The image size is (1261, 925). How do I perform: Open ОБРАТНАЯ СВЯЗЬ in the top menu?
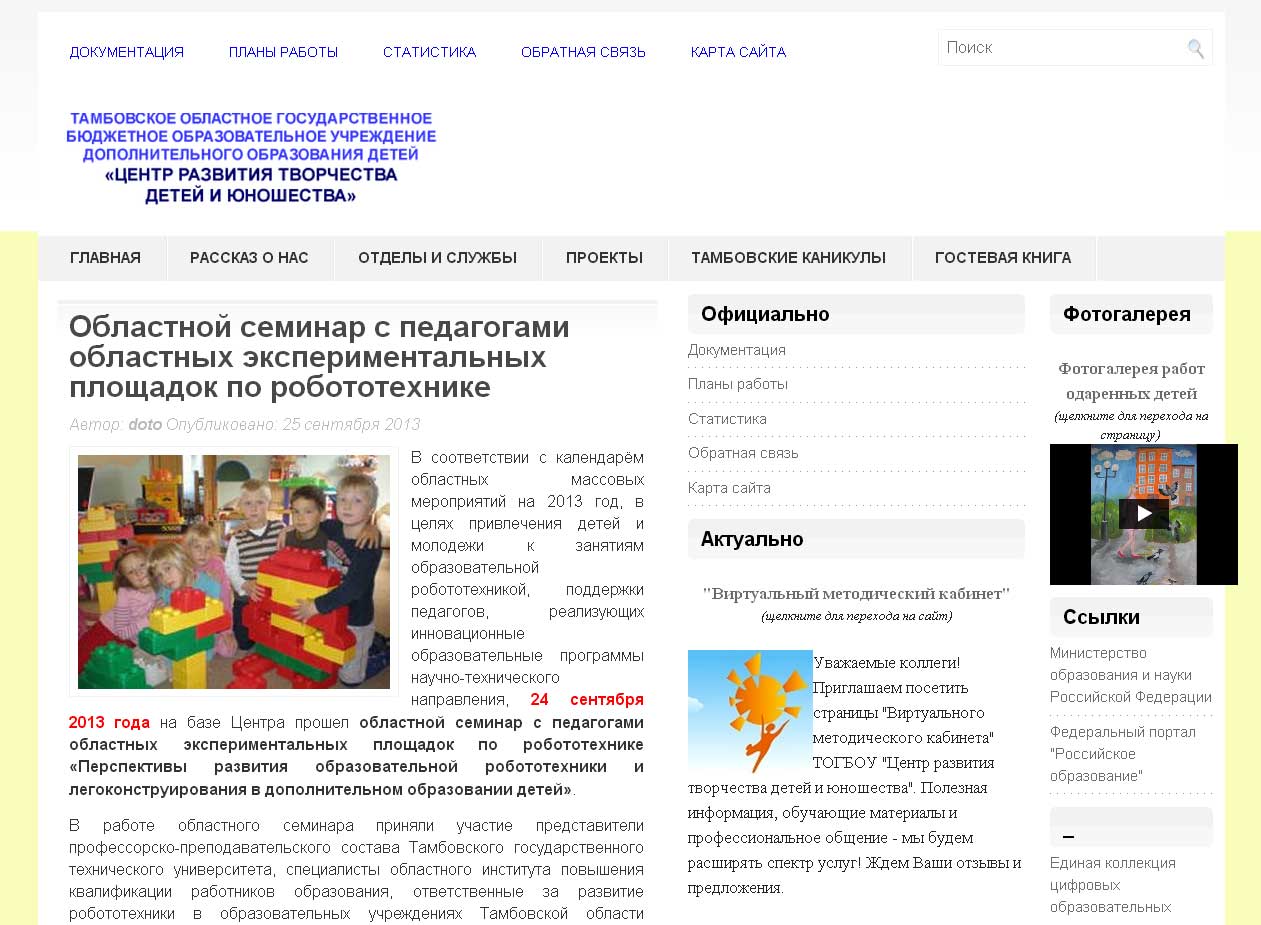click(x=583, y=52)
